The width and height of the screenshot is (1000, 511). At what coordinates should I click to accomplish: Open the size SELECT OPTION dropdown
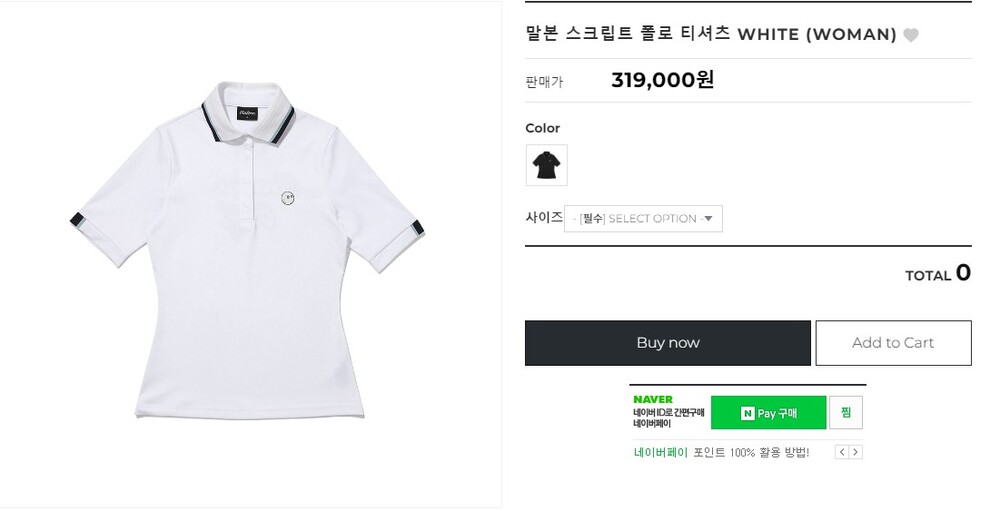[x=644, y=219]
